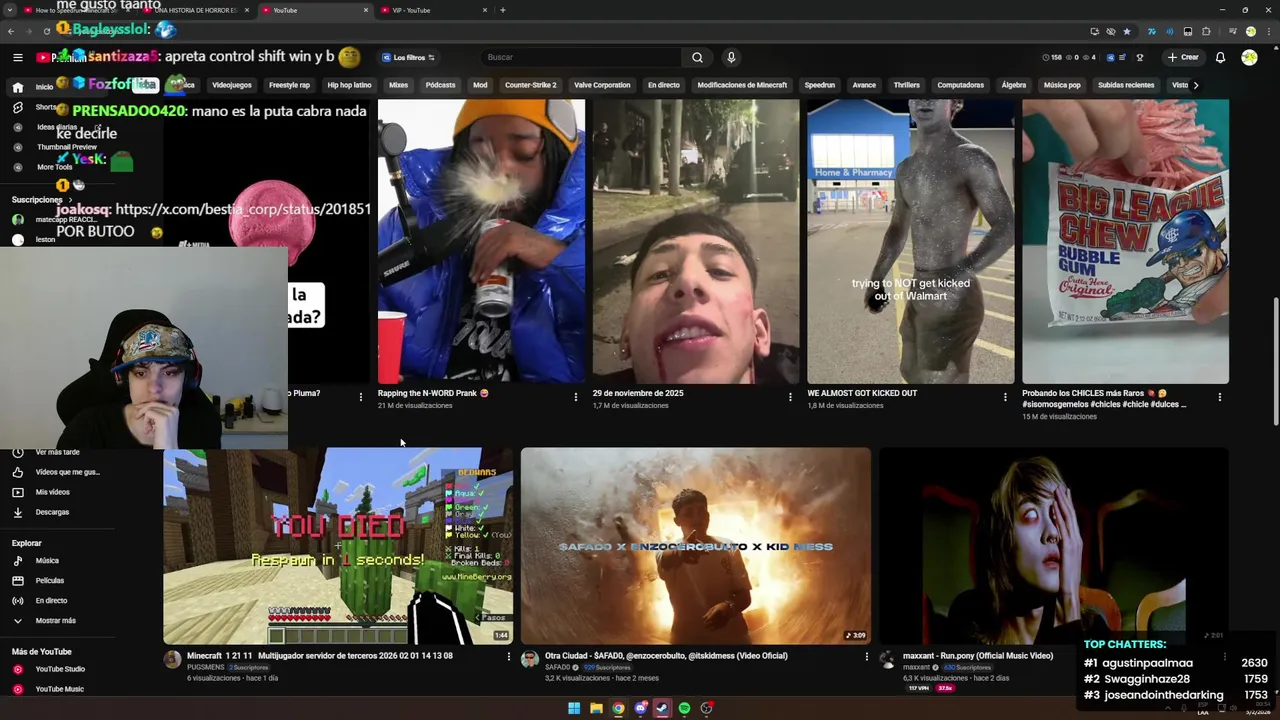This screenshot has width=1280, height=720.
Task: Open options for the Otra Ciudad video
Action: [x=866, y=657]
